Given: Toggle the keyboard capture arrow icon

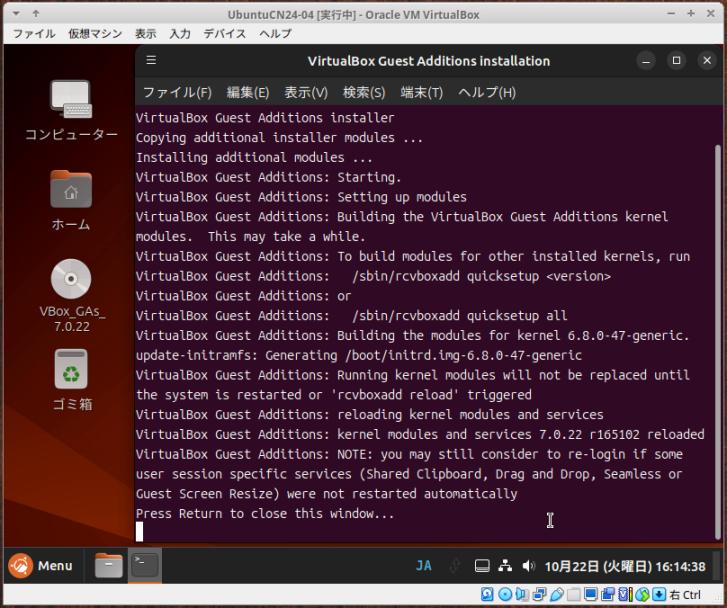Looking at the screenshot, I should point(659,594).
